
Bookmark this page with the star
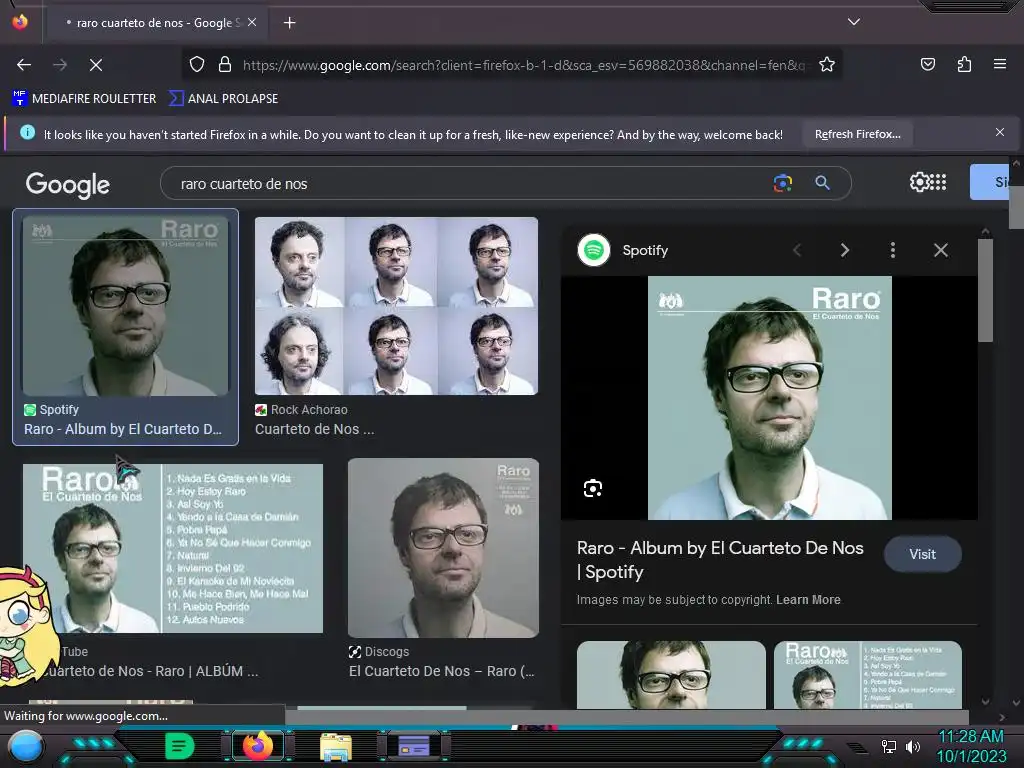pyautogui.click(x=827, y=65)
